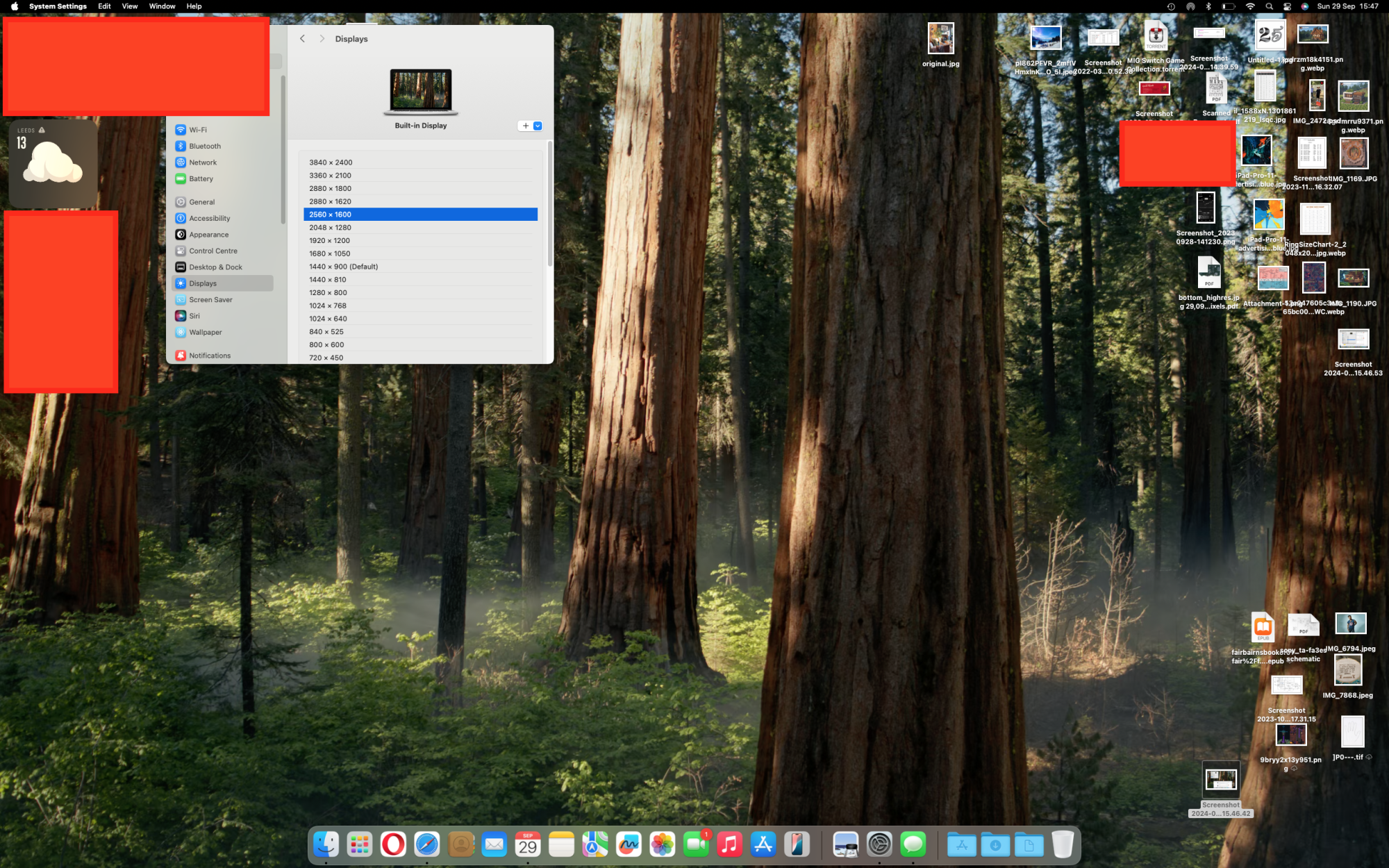Click the Built-in Display laptop thumbnail
The height and width of the screenshot is (868, 1389).
(420, 92)
